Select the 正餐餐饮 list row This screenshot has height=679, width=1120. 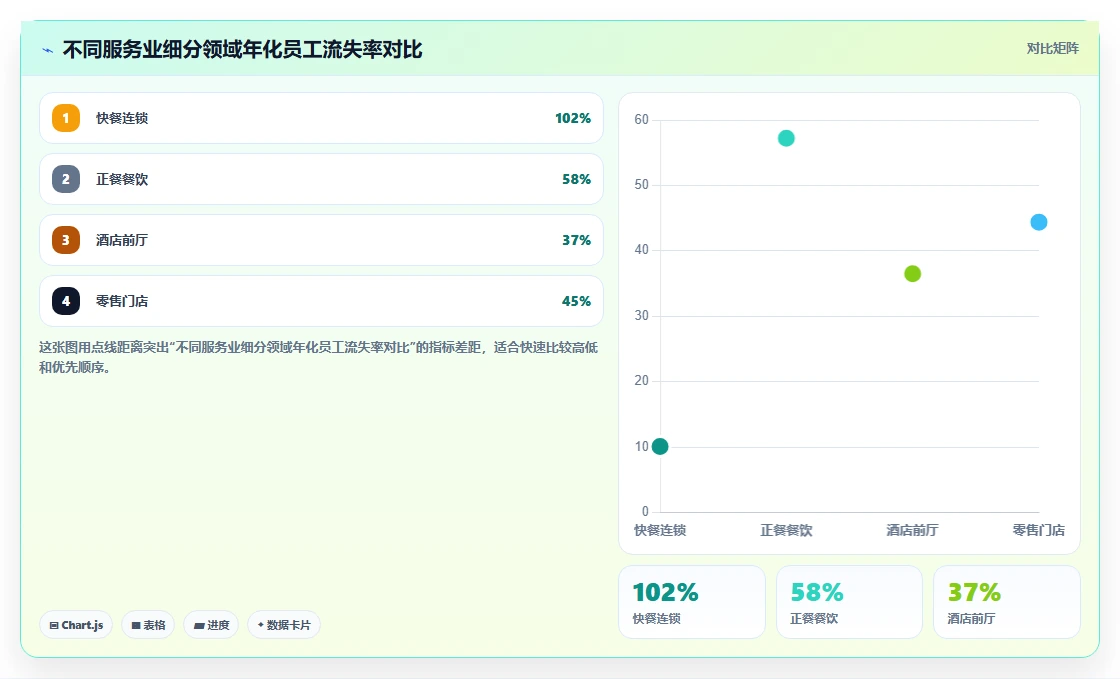321,179
